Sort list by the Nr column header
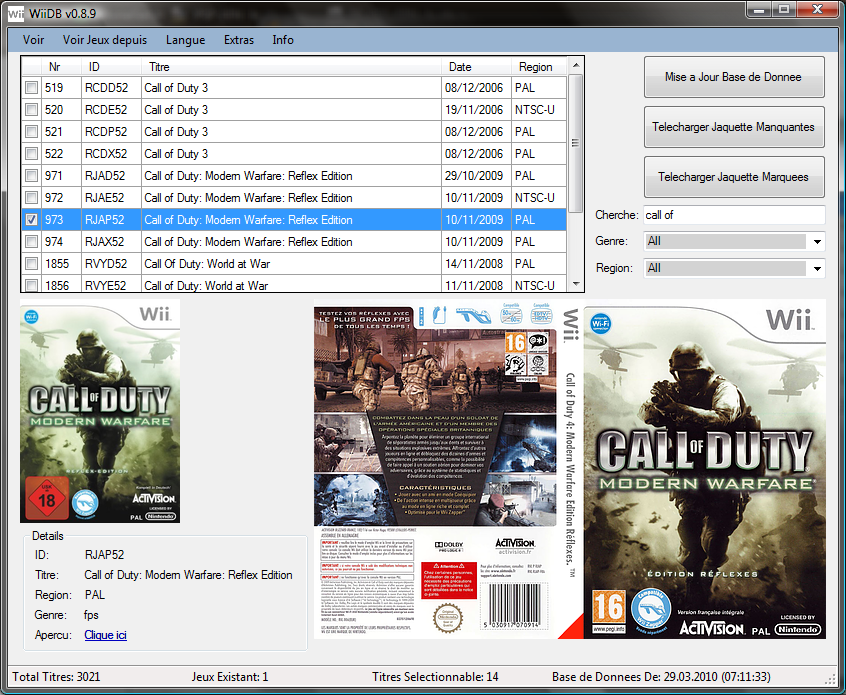 pos(62,67)
